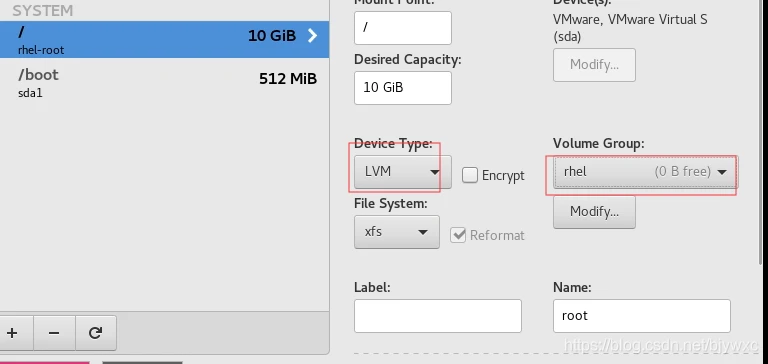
Task: Toggle the Reformat checkbox
Action: (458, 235)
